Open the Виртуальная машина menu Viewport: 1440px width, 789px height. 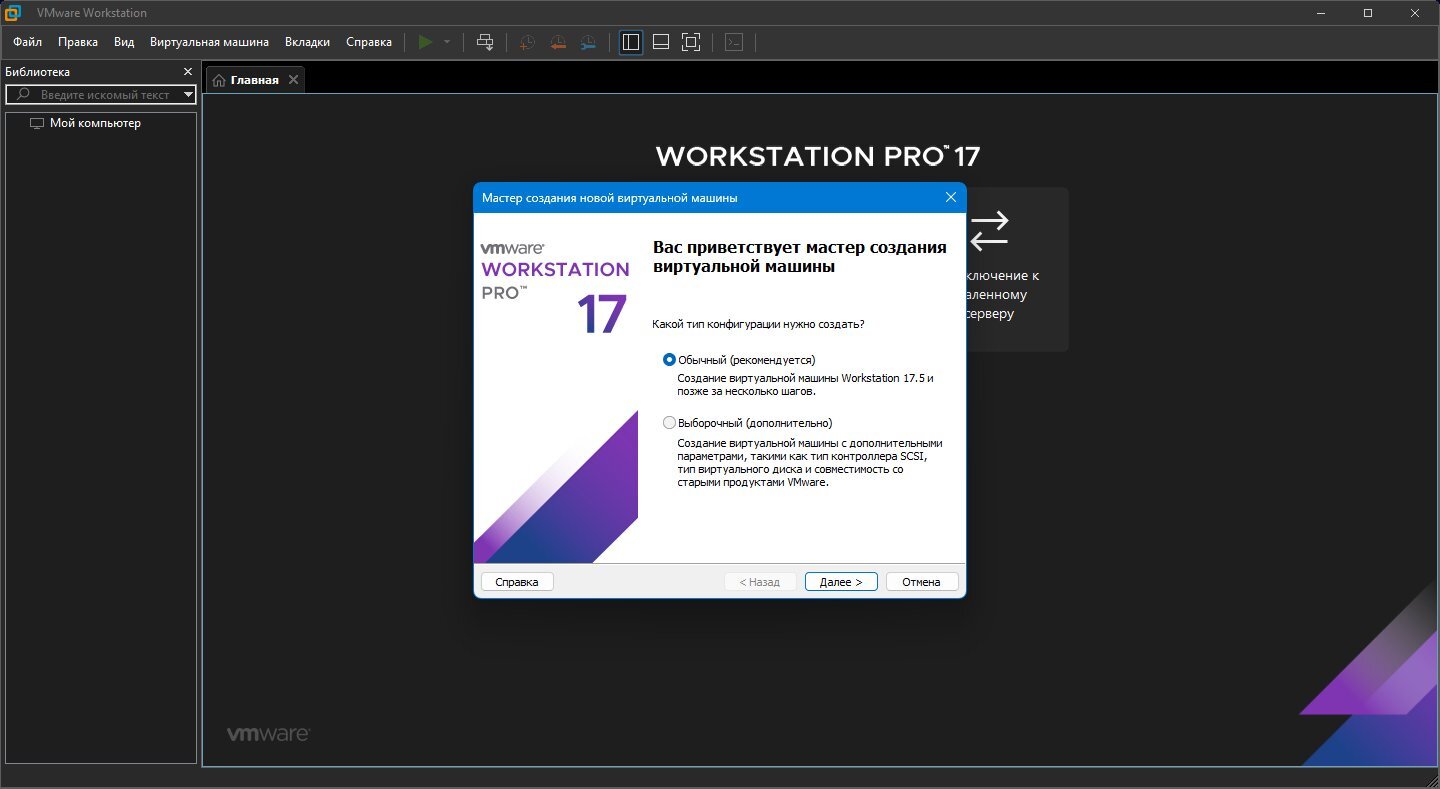[x=209, y=42]
